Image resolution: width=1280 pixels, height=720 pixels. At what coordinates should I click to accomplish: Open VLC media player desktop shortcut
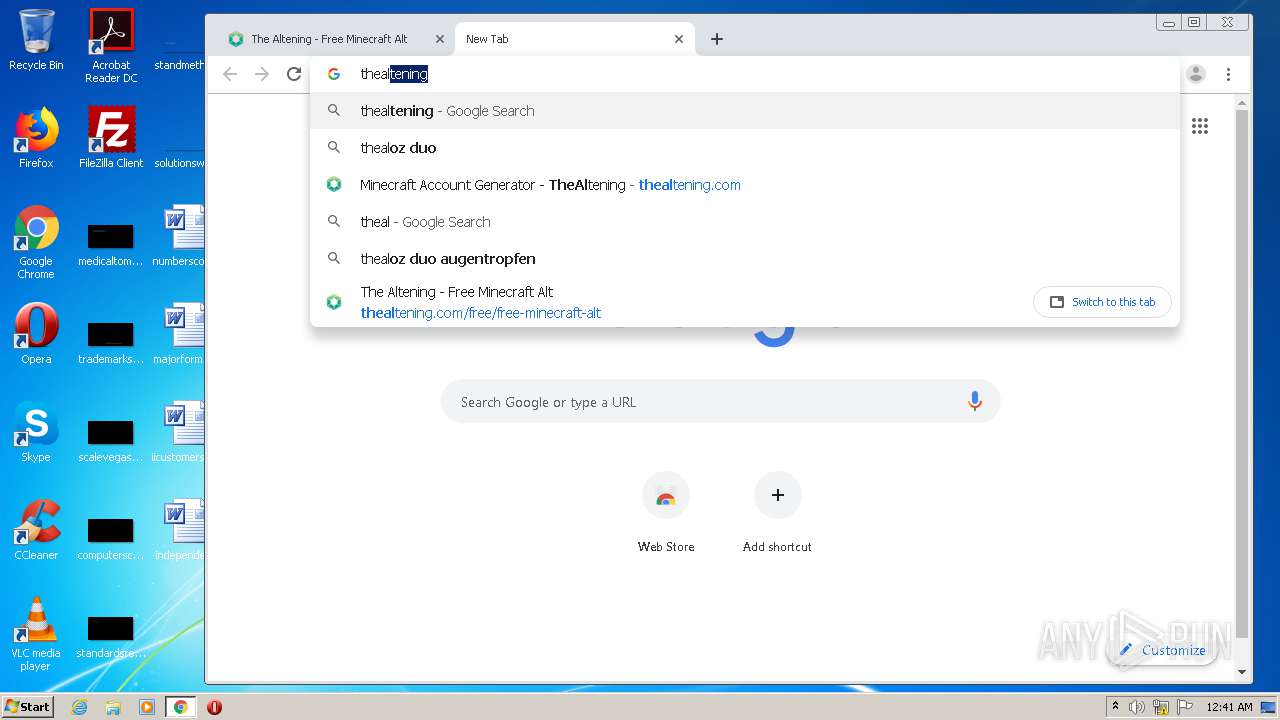click(36, 634)
